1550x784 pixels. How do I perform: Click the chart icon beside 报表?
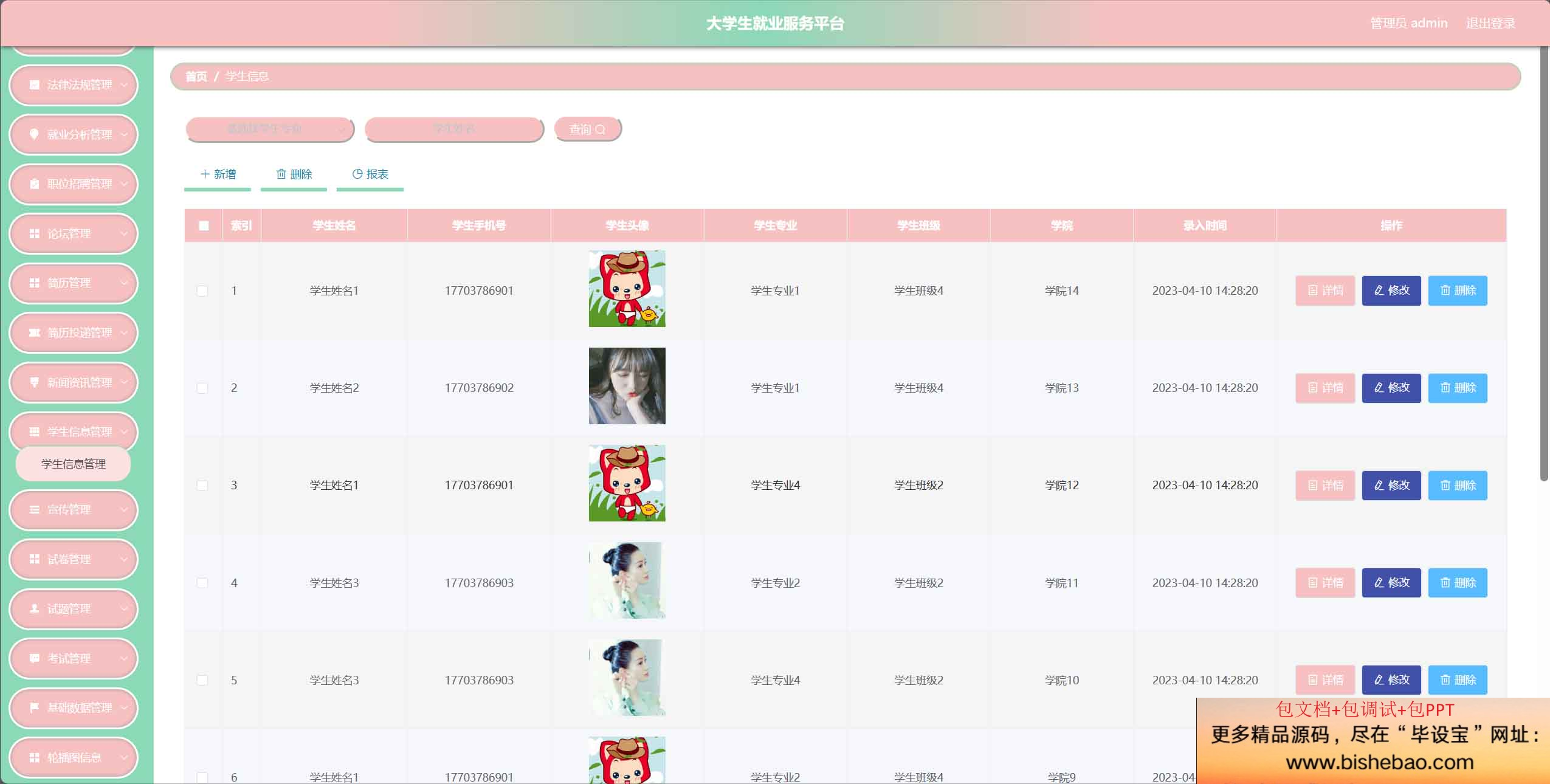pos(357,174)
